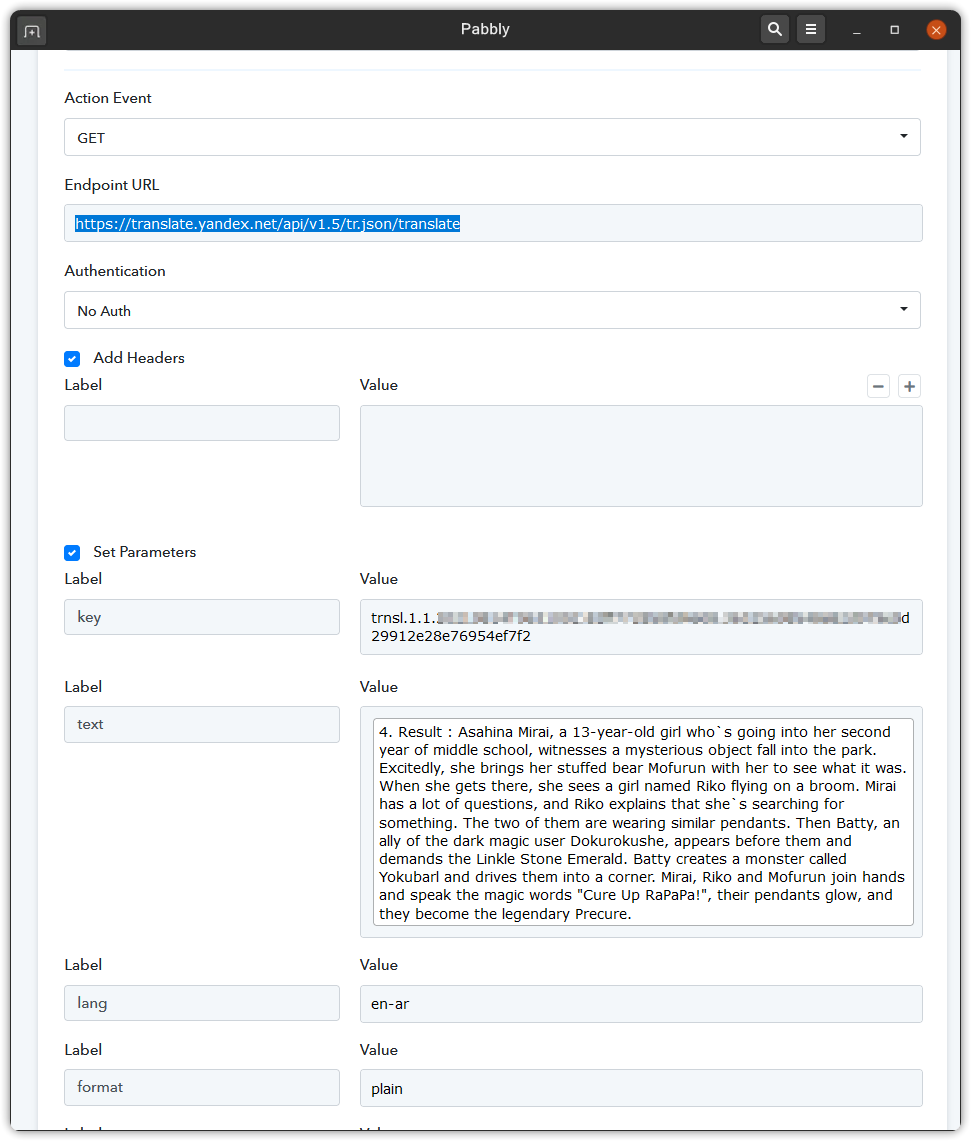Image resolution: width=971 pixels, height=1141 pixels.
Task: Click the 'key' parameter label field
Action: pos(202,617)
